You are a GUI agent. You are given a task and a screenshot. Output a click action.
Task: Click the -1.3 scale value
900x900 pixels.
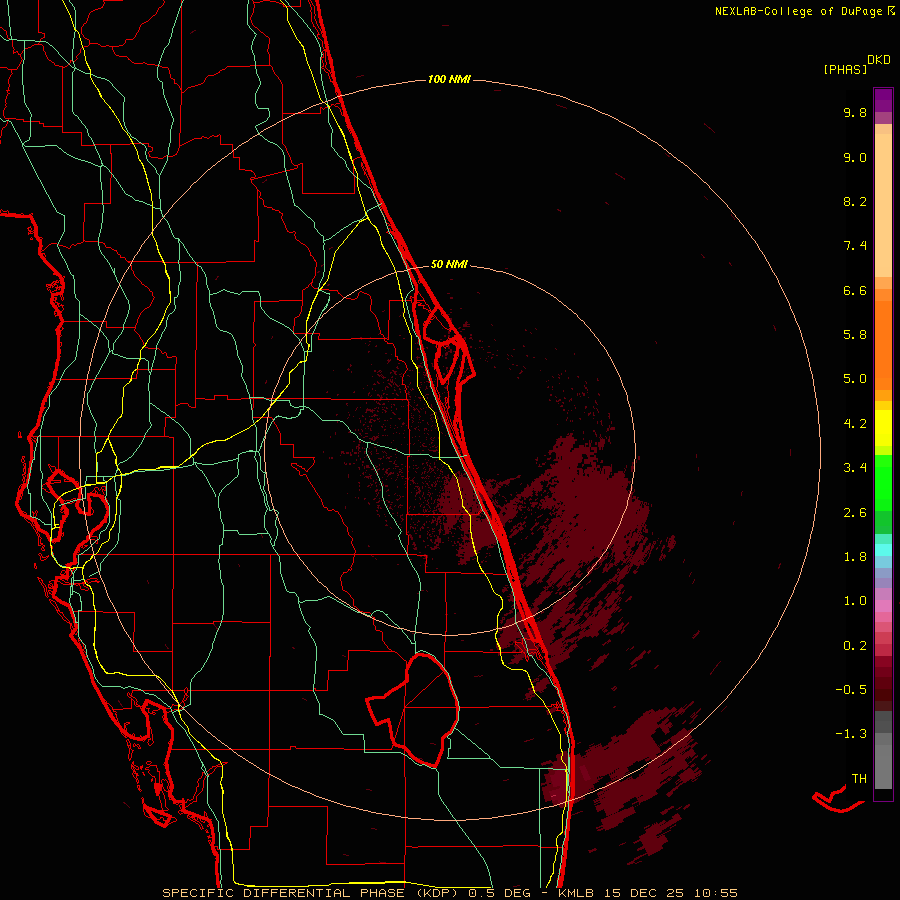(851, 734)
